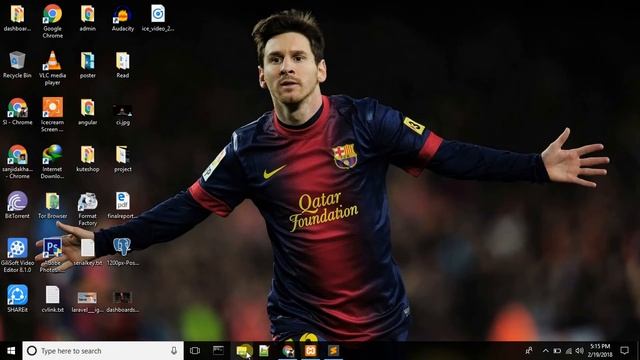
Task: Open sanjidakha... - Chrome shortcut
Action: (x=17, y=162)
